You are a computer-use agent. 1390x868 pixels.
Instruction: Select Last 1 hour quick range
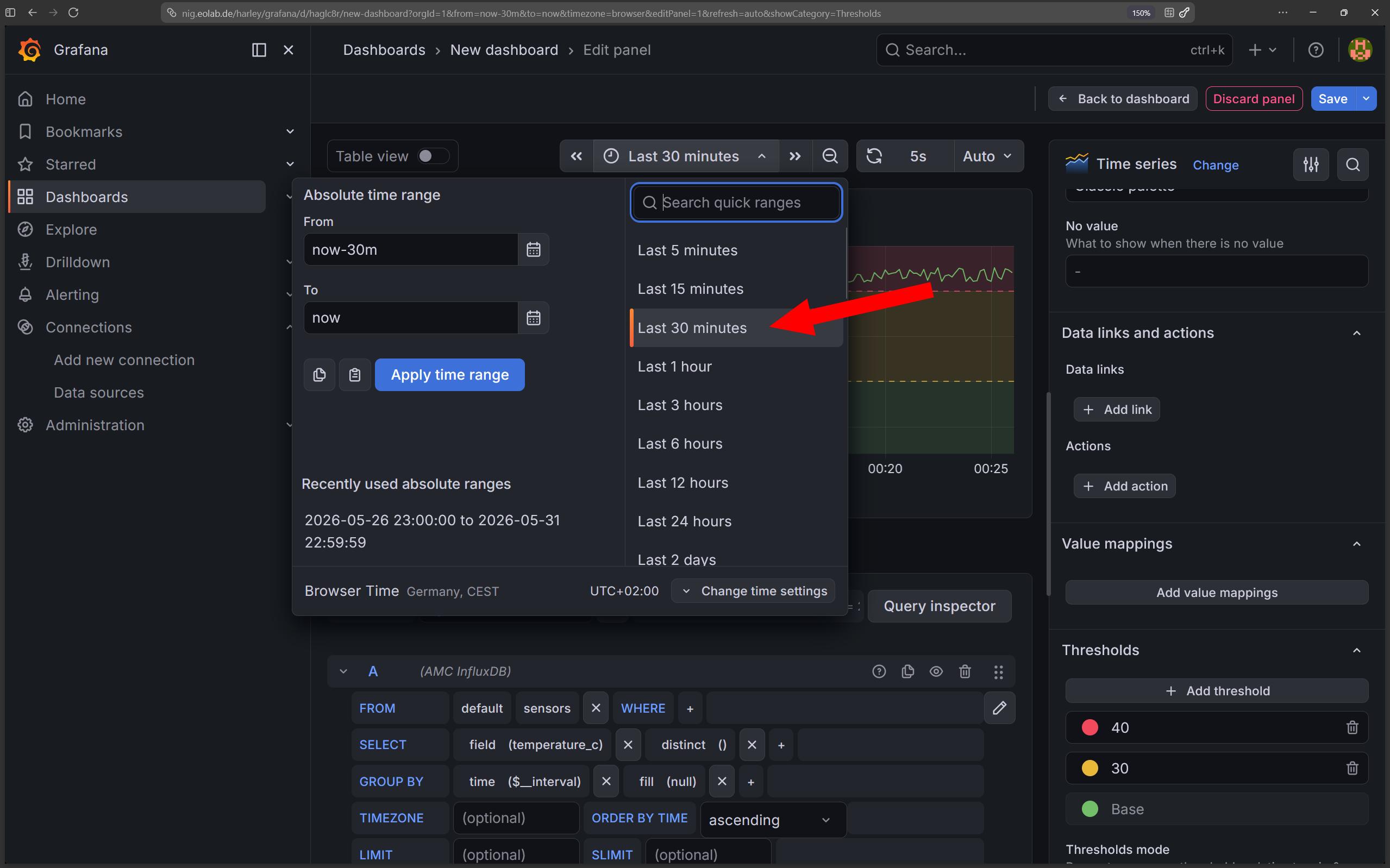[736, 366]
